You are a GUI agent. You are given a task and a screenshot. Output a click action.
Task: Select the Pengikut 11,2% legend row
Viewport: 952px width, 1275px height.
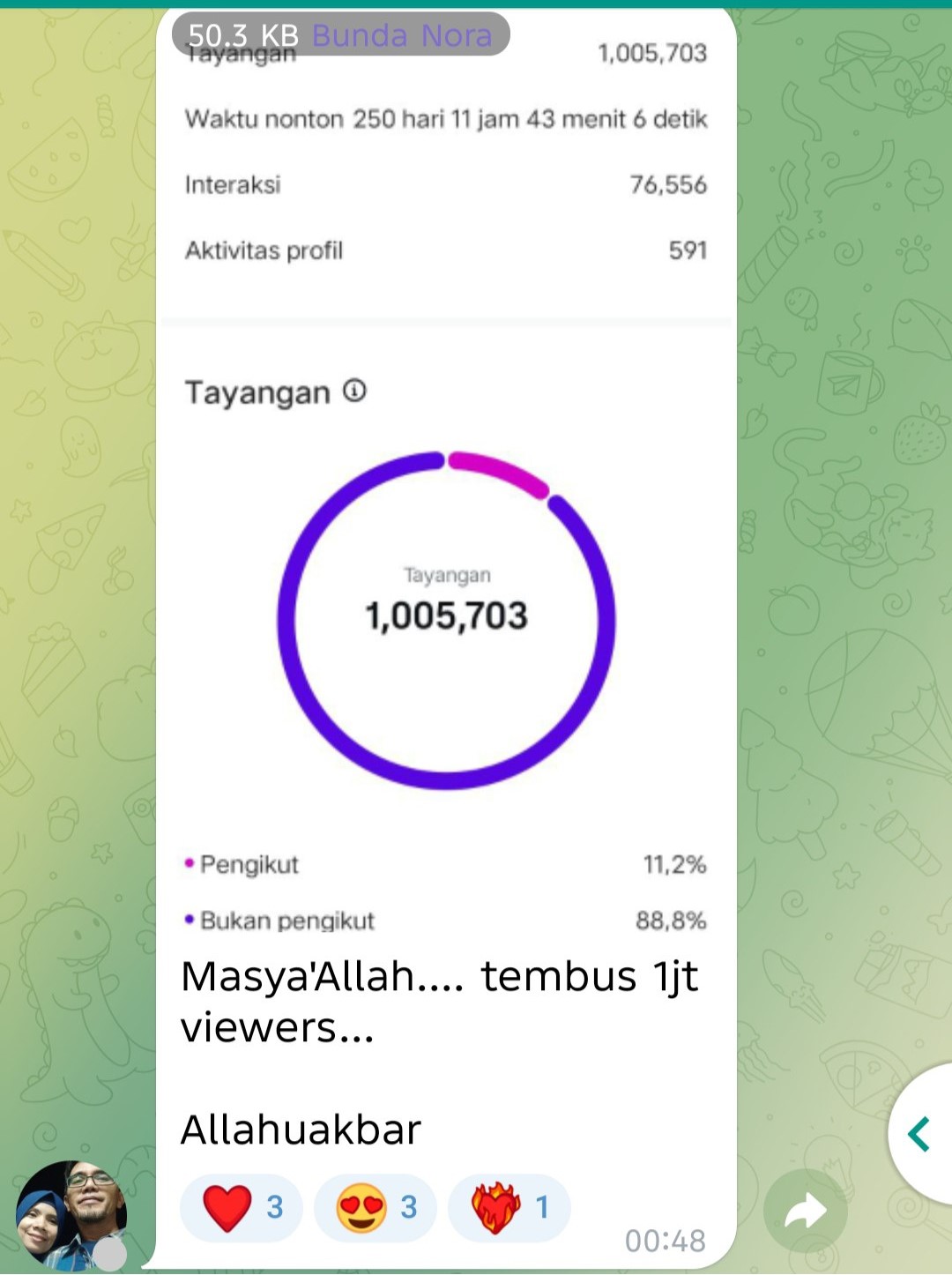tap(446, 864)
